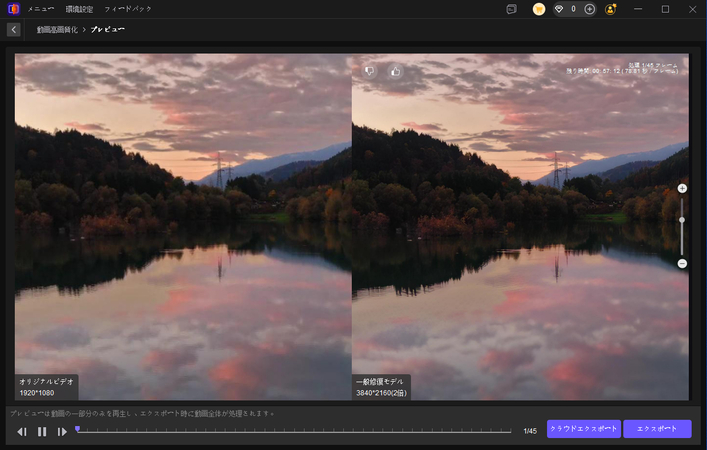Step forward to next frame

pos(62,431)
